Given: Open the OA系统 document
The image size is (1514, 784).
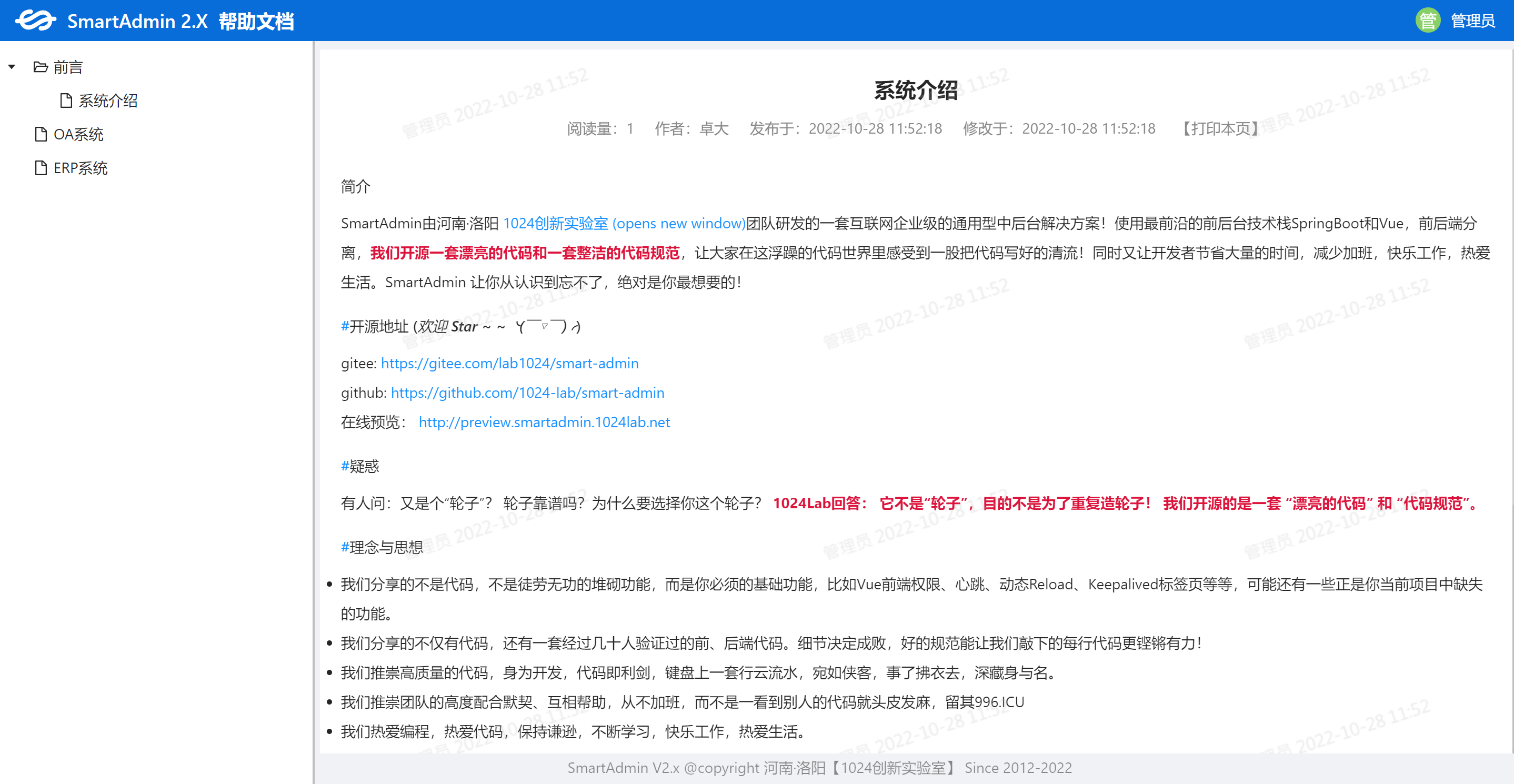Looking at the screenshot, I should point(78,135).
